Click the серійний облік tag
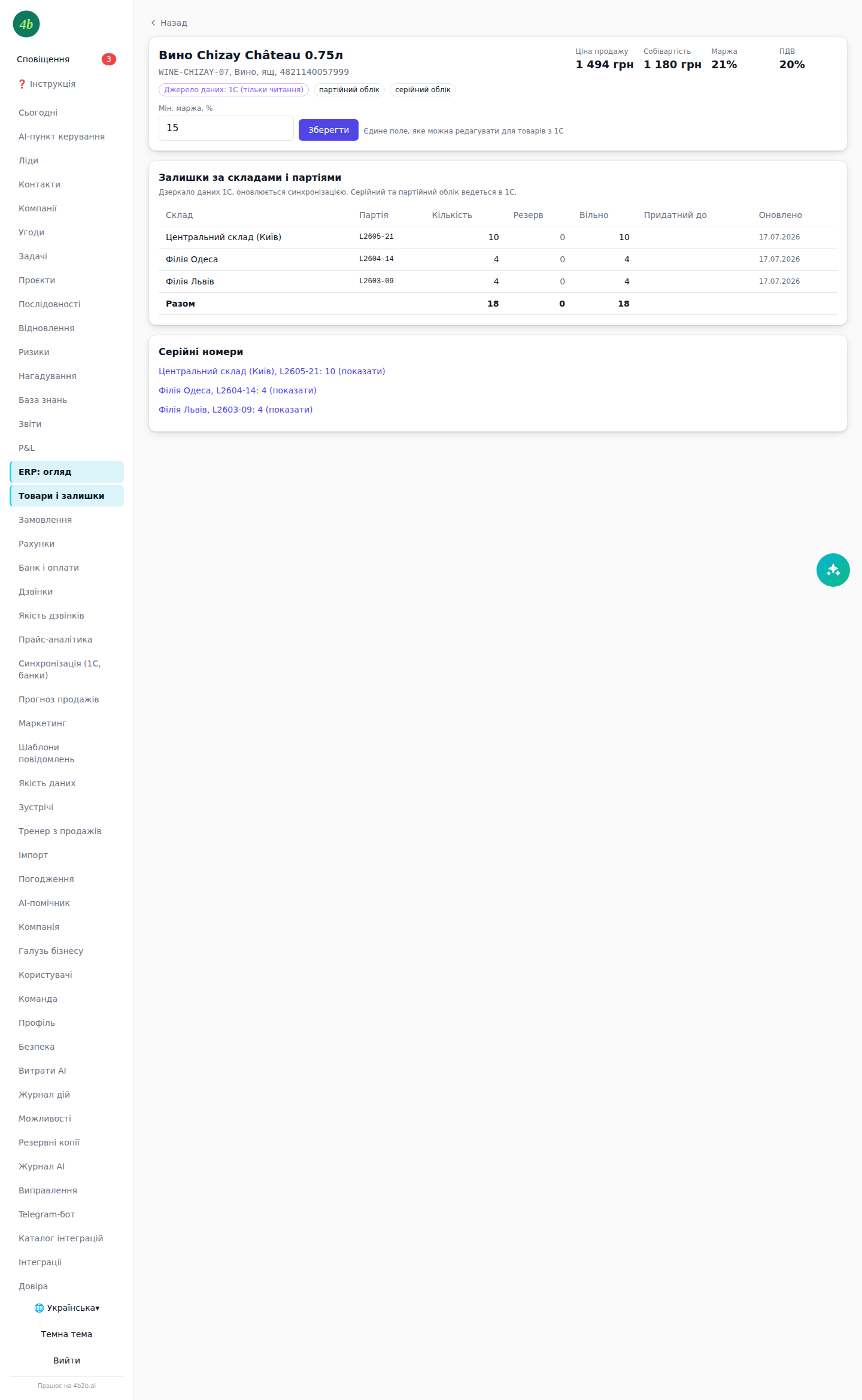 click(423, 90)
